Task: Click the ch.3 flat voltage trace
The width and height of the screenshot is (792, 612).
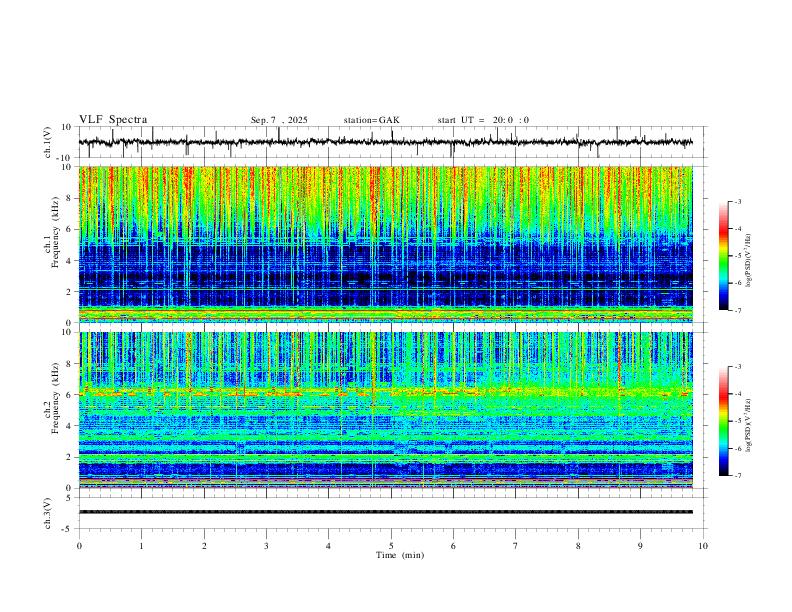Action: tap(385, 512)
